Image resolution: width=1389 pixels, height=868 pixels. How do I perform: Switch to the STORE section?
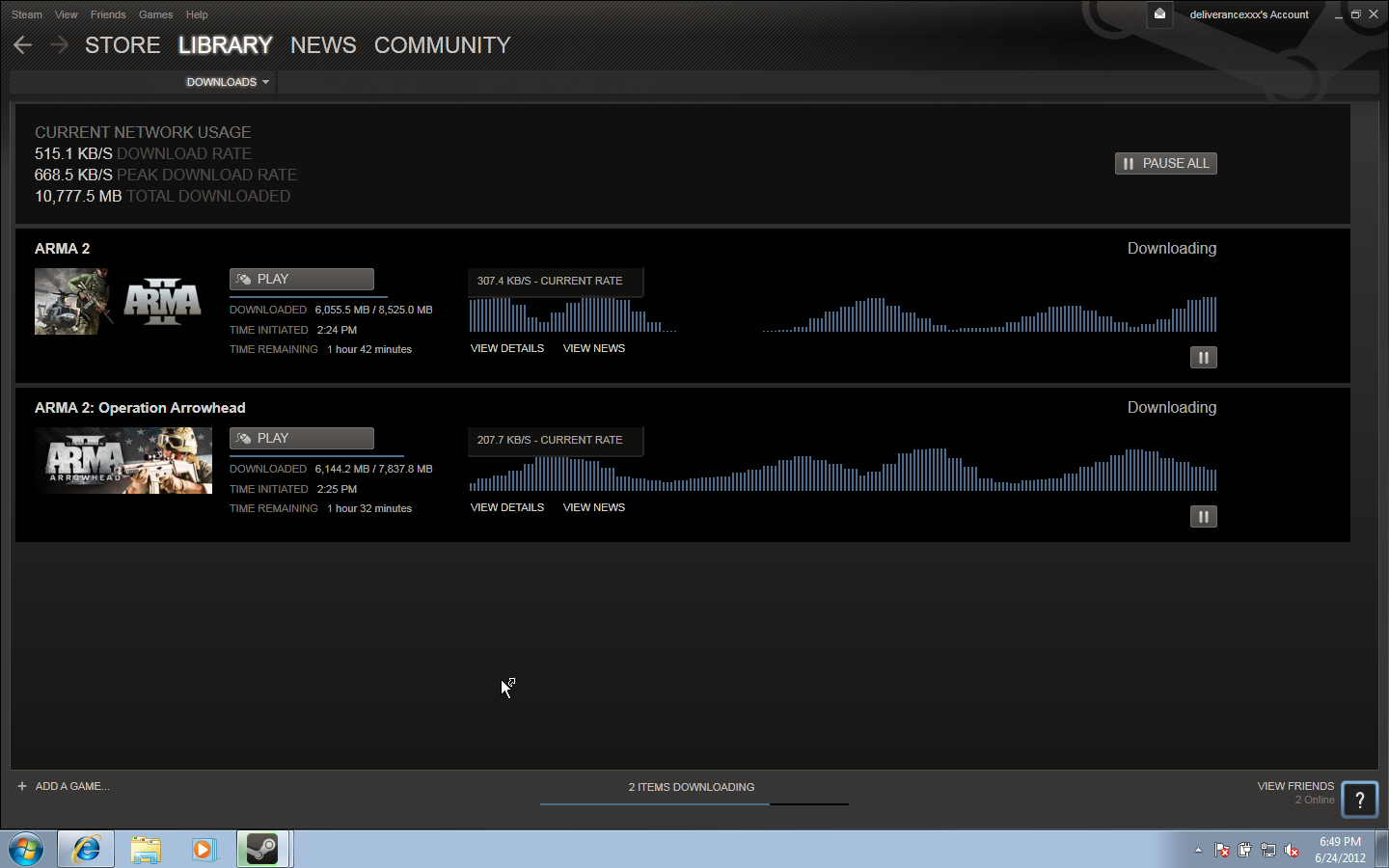point(123,45)
